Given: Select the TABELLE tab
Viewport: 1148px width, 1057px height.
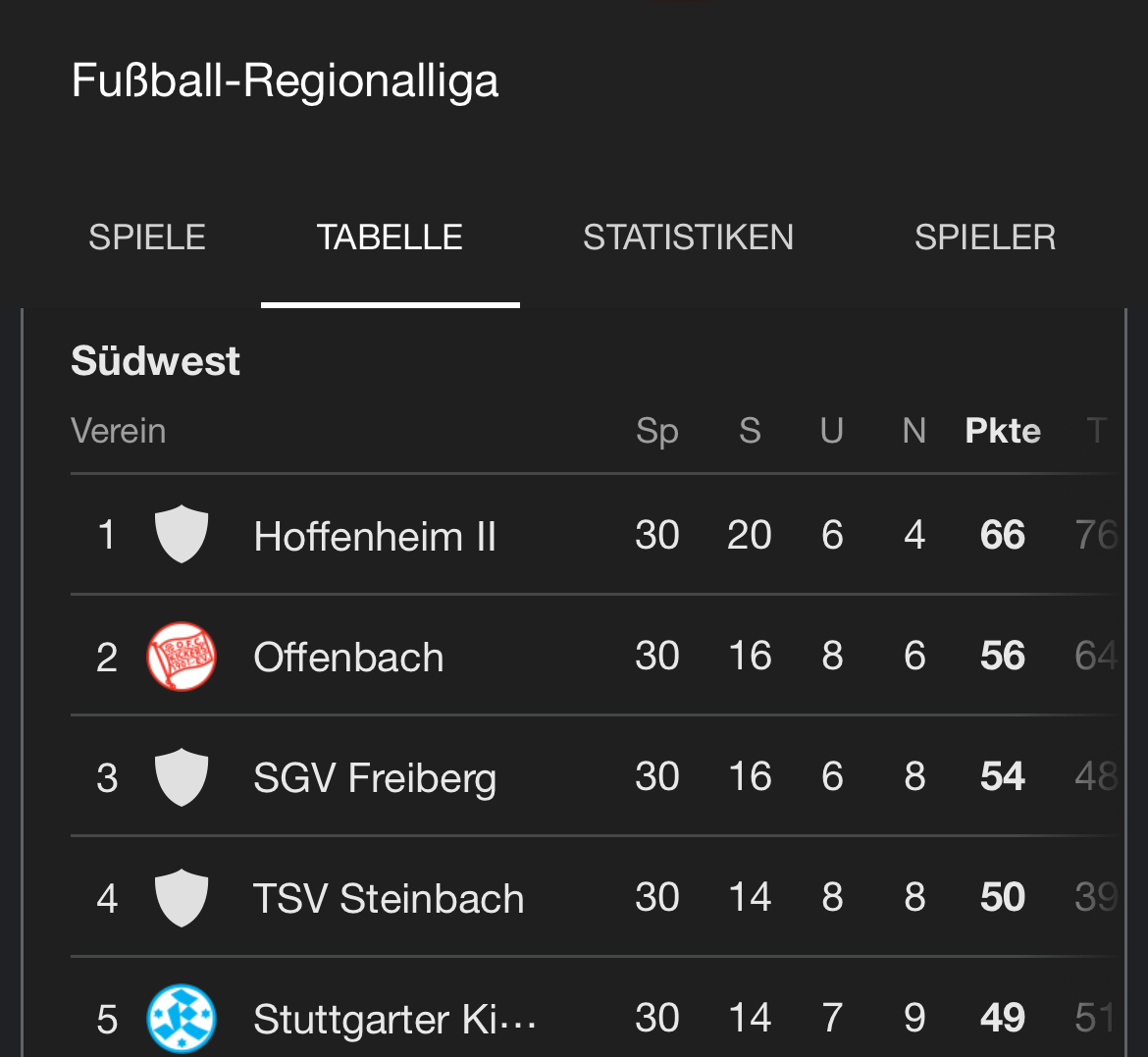Looking at the screenshot, I should click(x=390, y=238).
